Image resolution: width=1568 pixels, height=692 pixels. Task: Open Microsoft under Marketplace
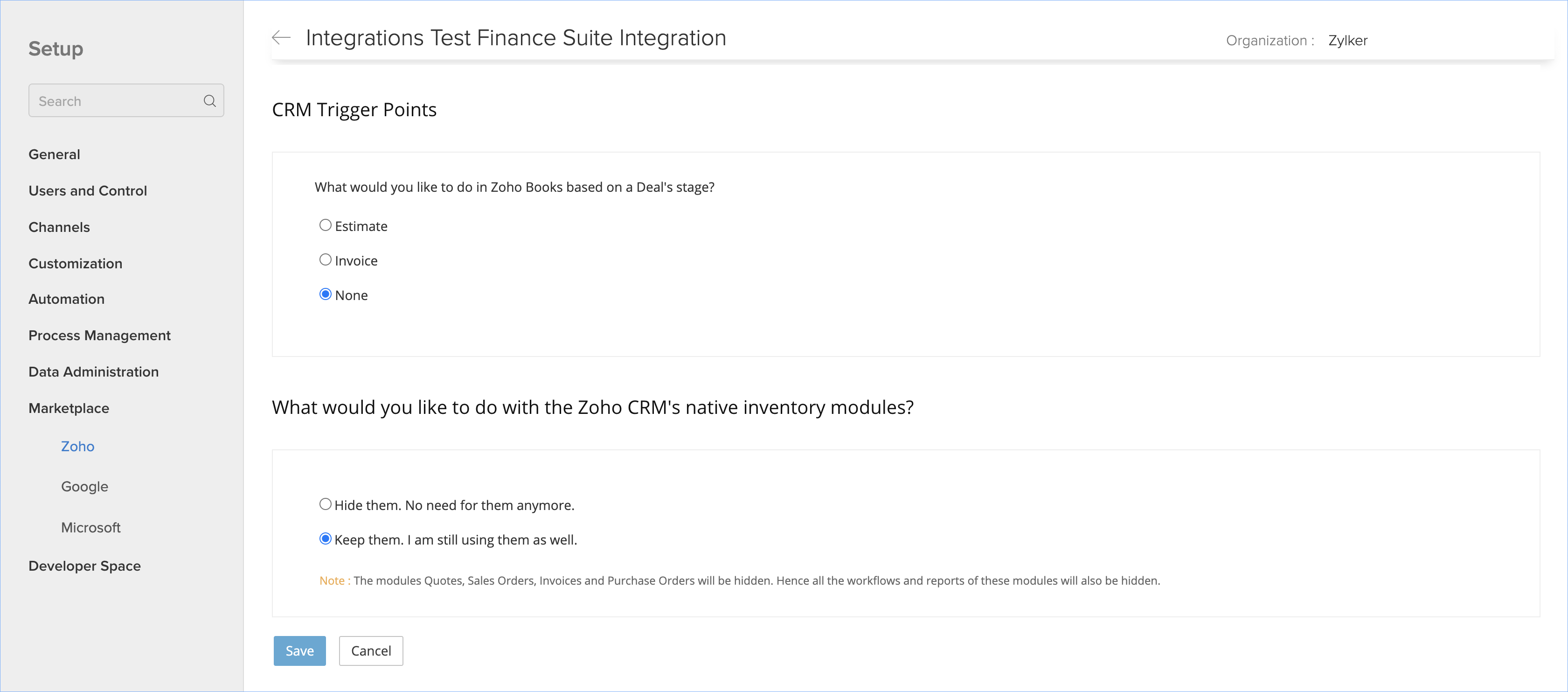coord(90,528)
